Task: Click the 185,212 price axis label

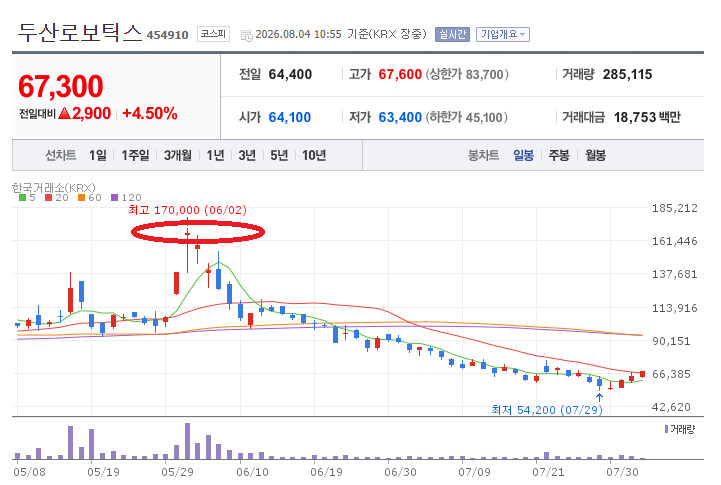Action: point(675,208)
